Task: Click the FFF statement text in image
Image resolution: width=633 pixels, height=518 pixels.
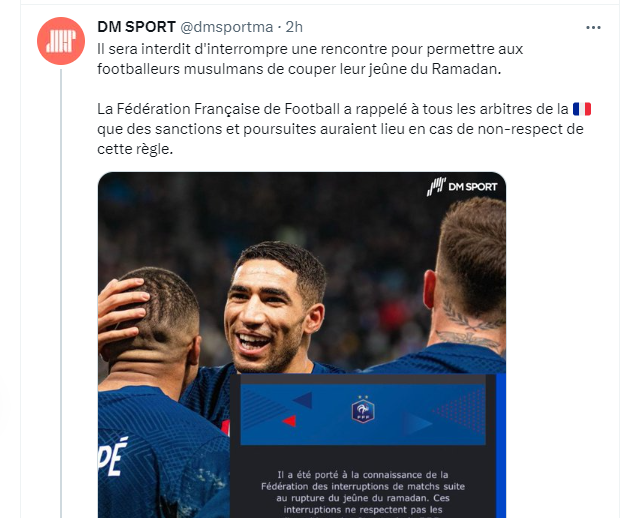Action: click(363, 493)
